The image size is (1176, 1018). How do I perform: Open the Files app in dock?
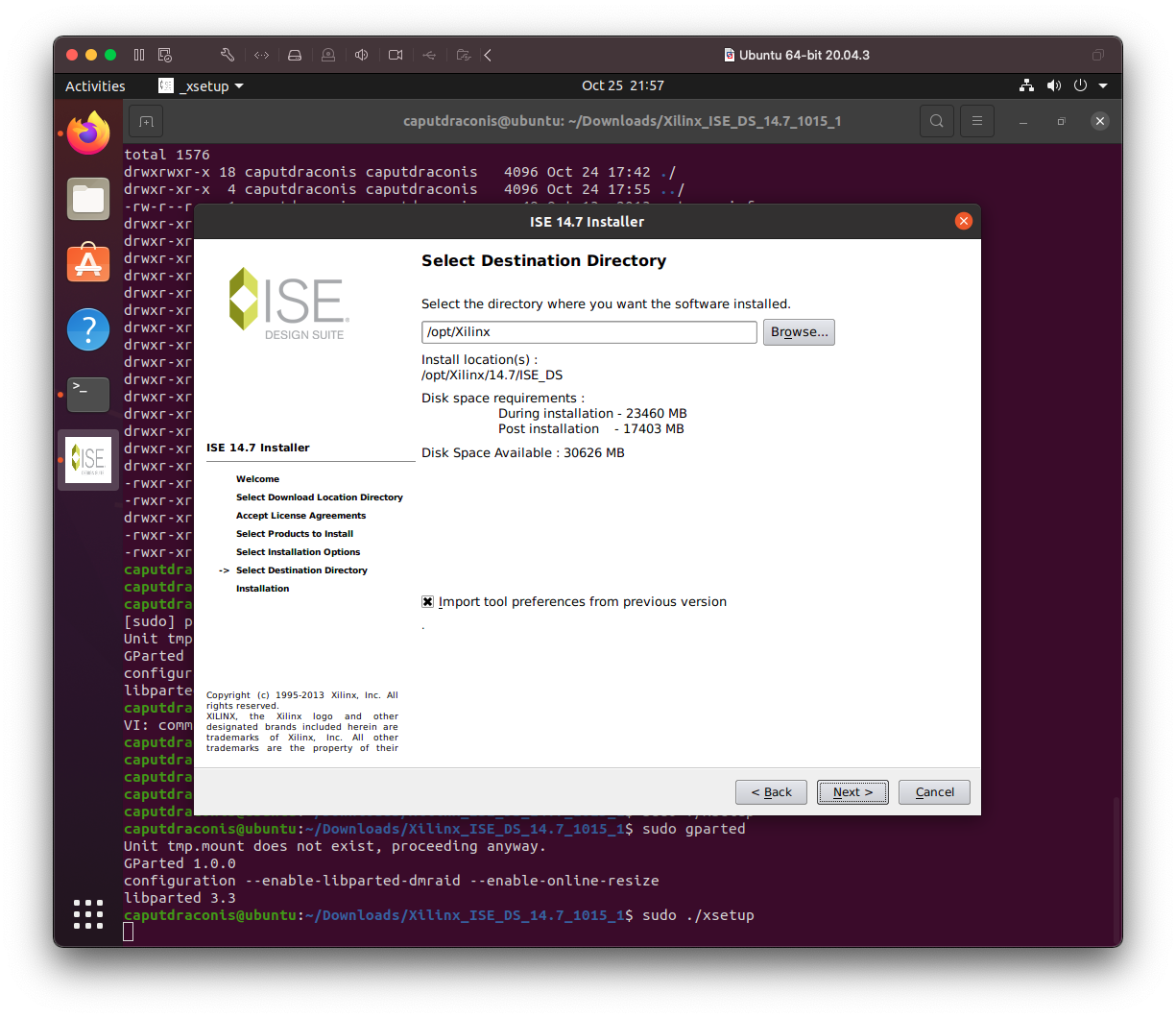pos(88,199)
